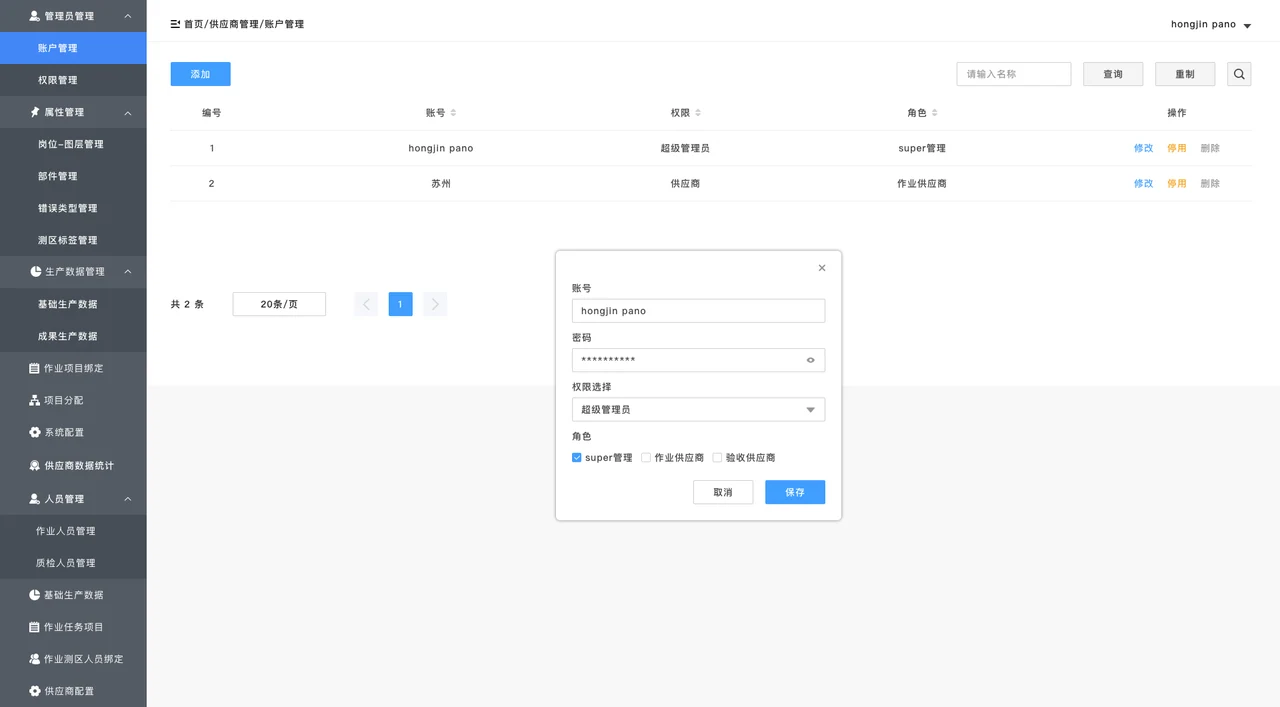Click the 基础生产数据 pie icon at sidebar bottom

pos(35,595)
